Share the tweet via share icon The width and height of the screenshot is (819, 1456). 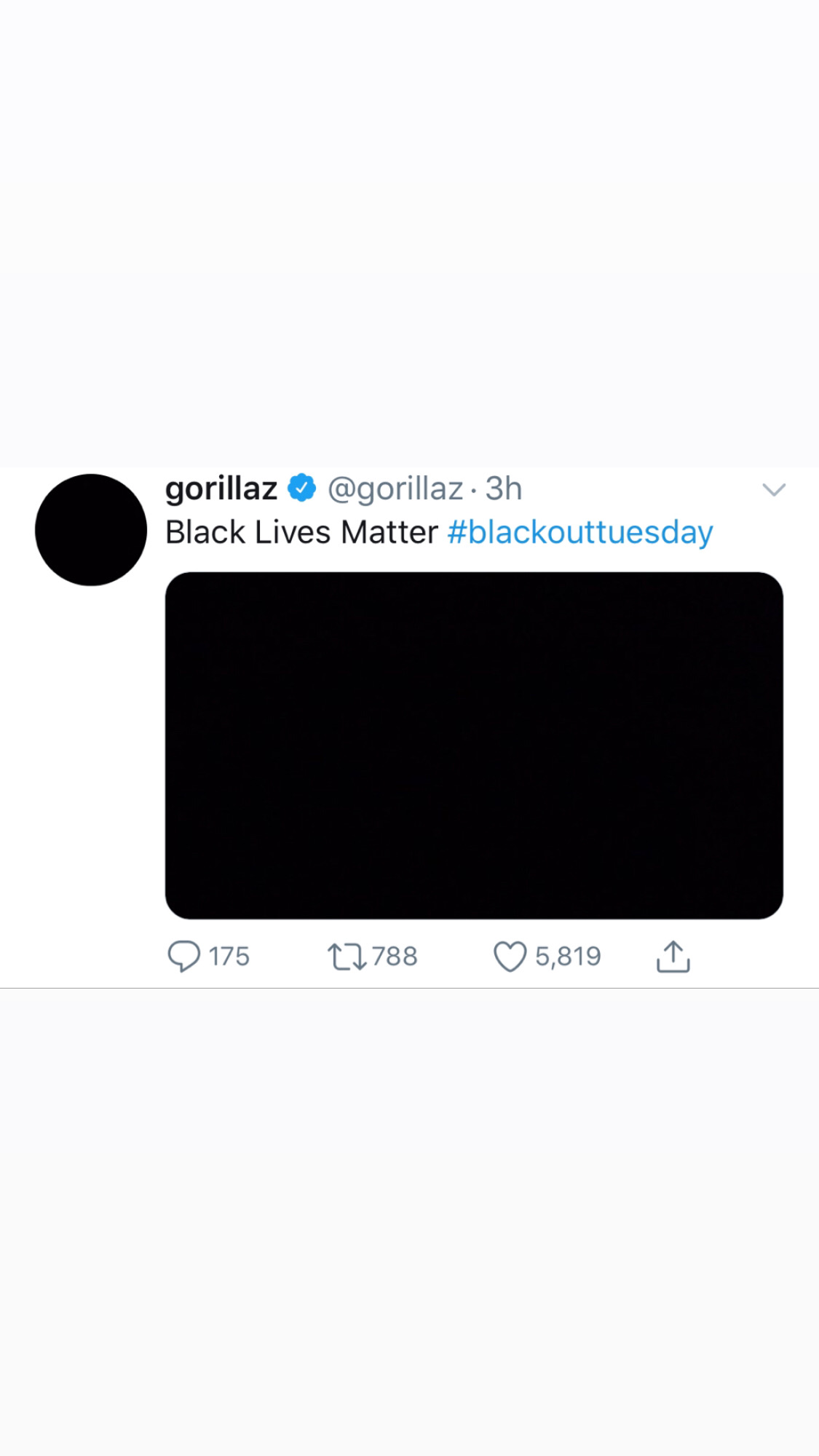(x=673, y=956)
